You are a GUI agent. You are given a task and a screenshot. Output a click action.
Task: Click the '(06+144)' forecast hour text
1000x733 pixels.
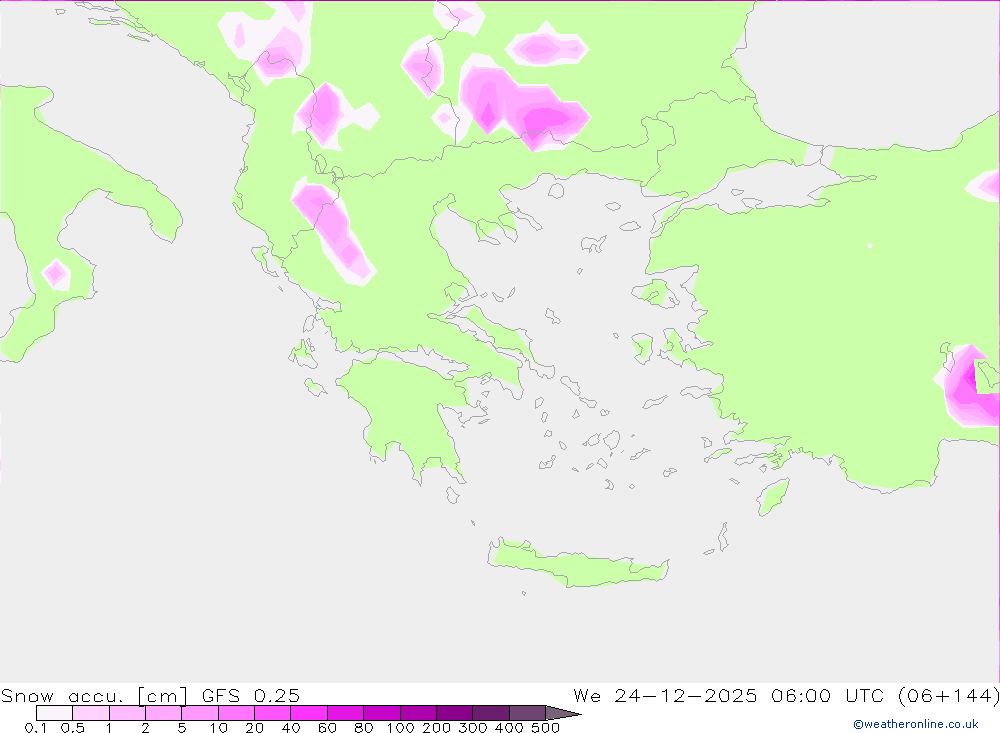[948, 695]
